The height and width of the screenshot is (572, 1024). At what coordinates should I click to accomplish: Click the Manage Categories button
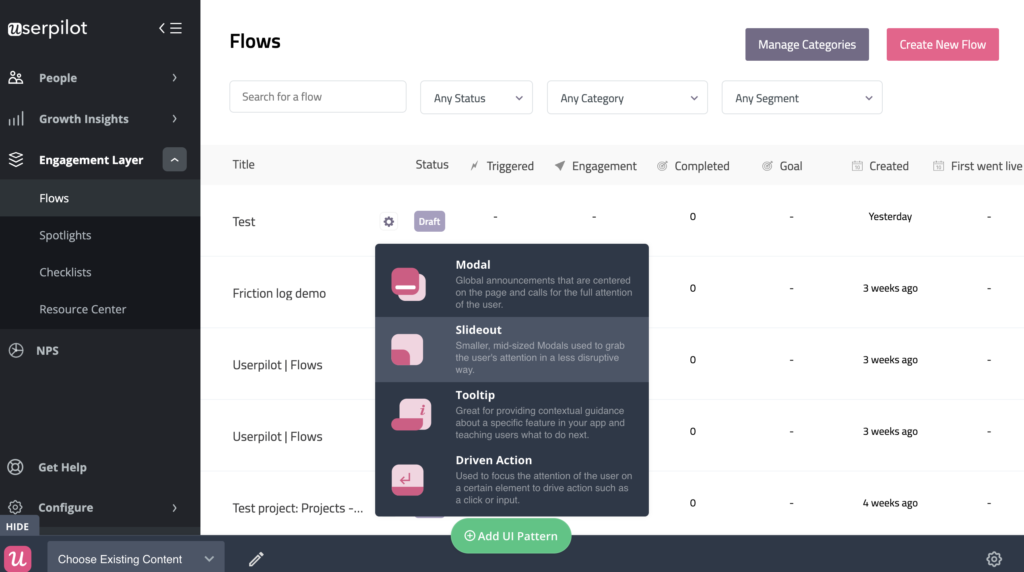click(x=807, y=44)
